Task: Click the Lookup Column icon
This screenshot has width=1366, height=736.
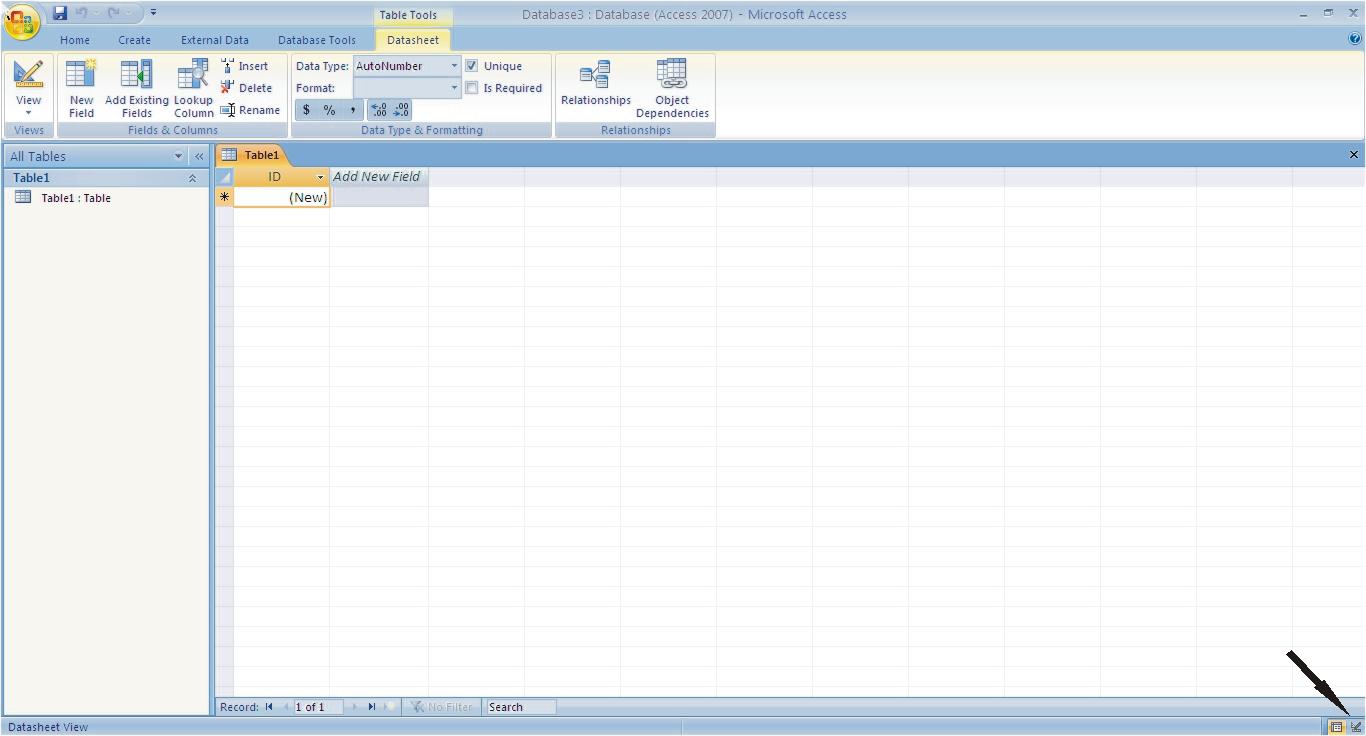Action: 193,75
